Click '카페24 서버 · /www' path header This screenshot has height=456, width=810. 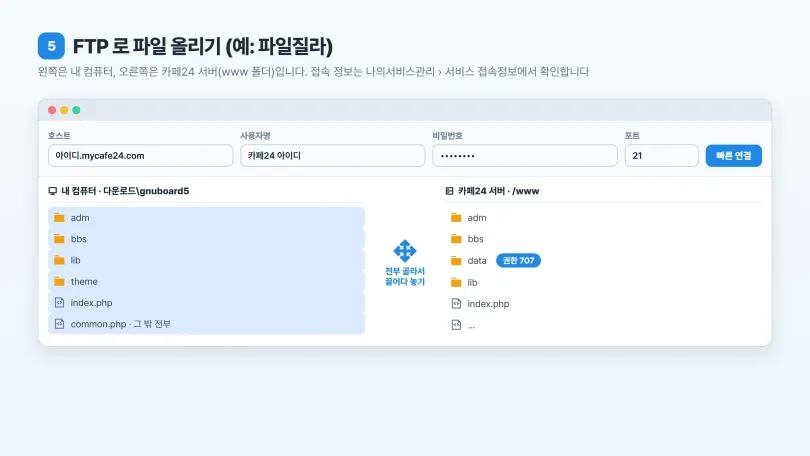coord(499,191)
